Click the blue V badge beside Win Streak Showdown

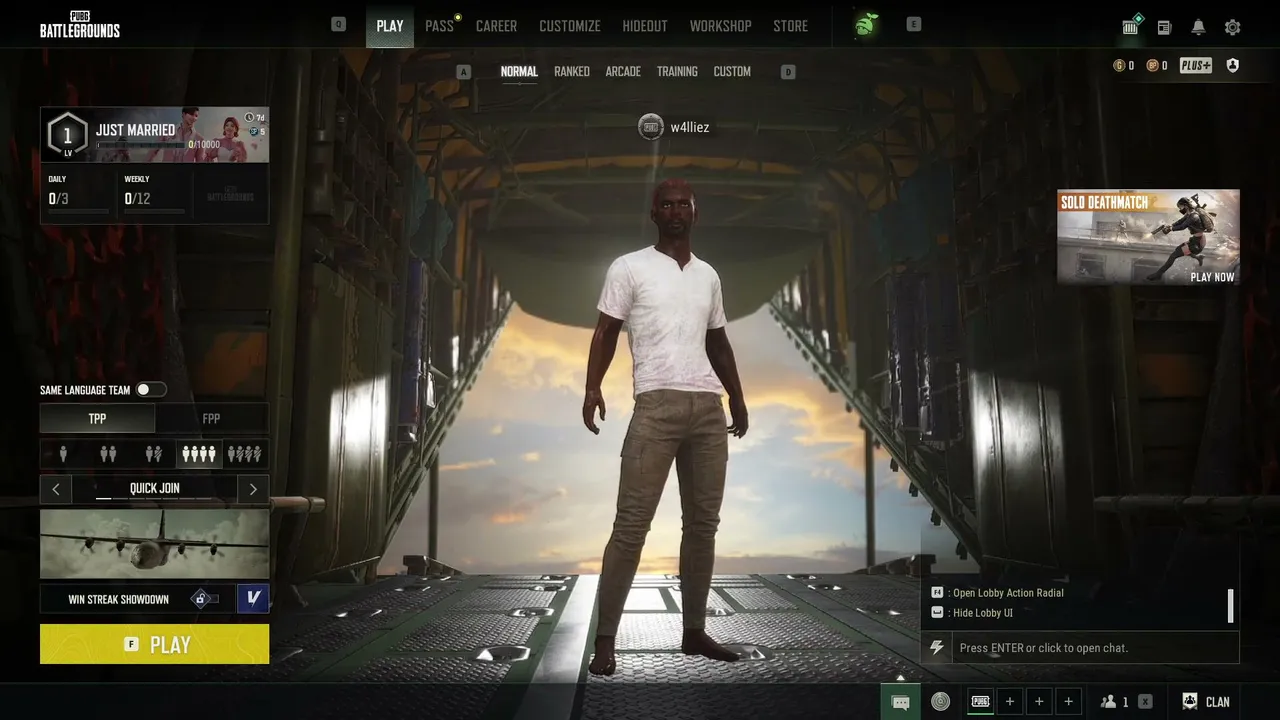[253, 598]
